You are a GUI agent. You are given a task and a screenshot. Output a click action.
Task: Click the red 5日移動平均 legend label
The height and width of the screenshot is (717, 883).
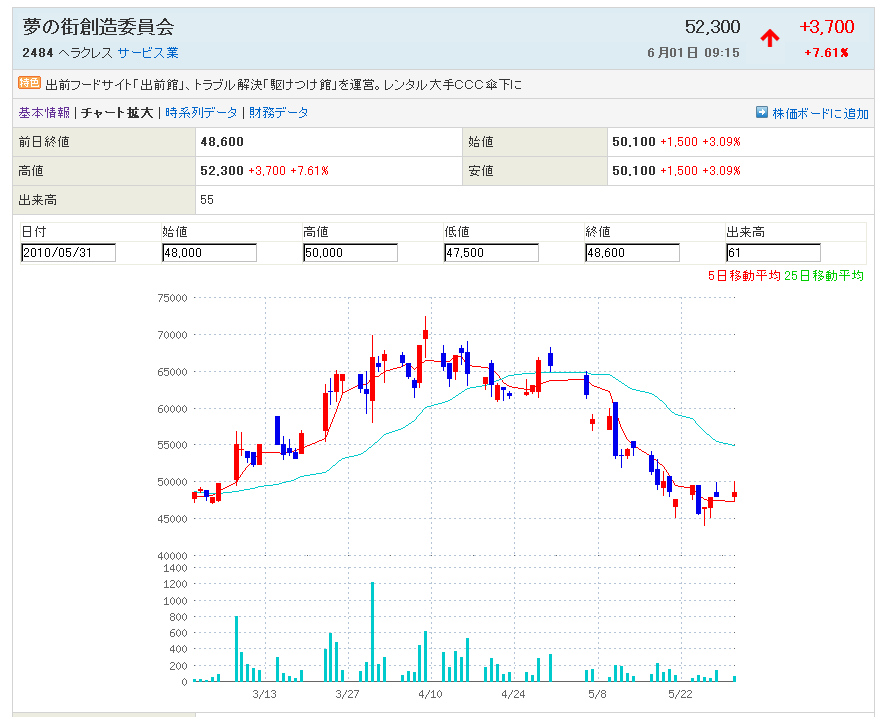743,275
